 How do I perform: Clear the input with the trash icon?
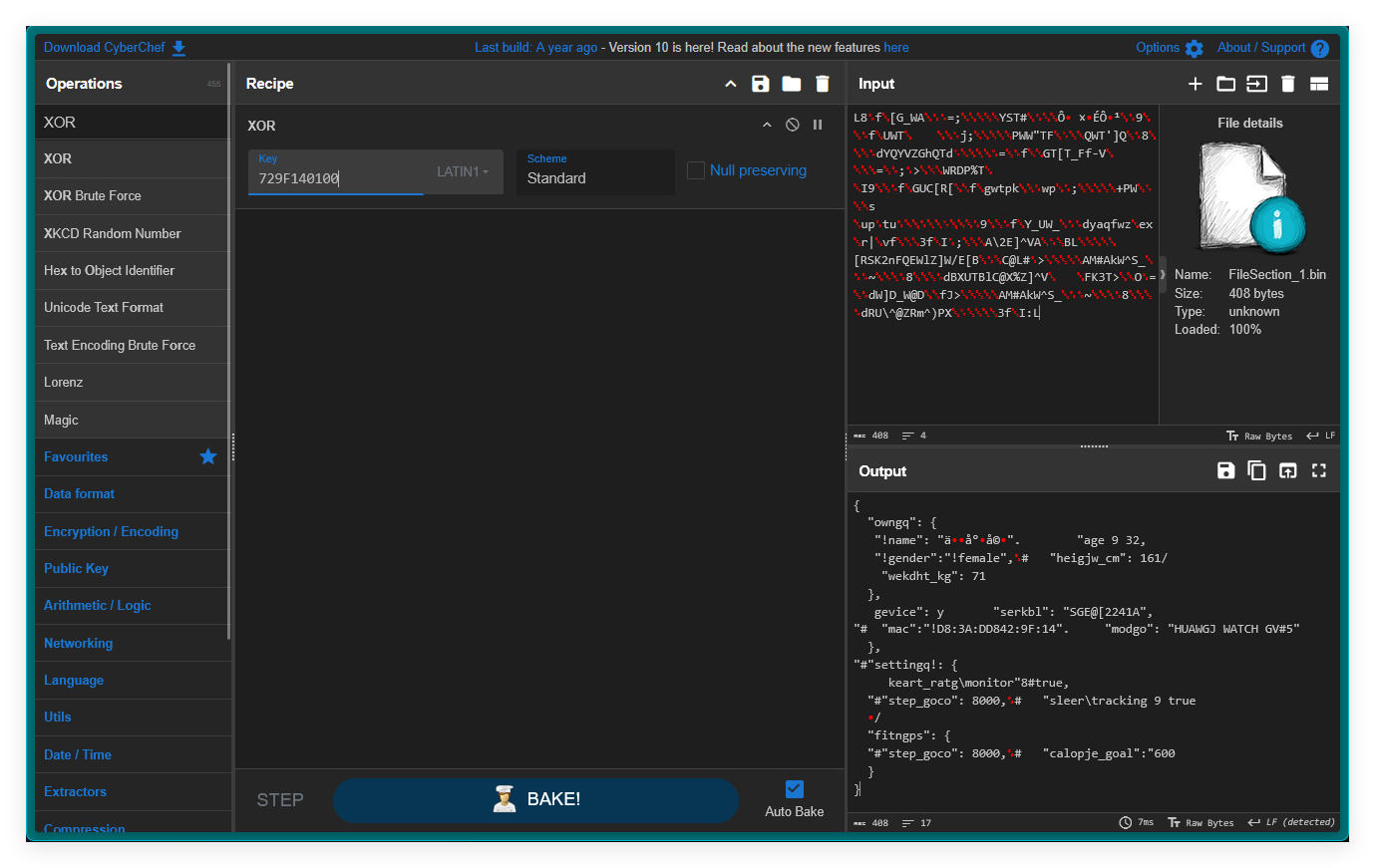tap(1288, 84)
